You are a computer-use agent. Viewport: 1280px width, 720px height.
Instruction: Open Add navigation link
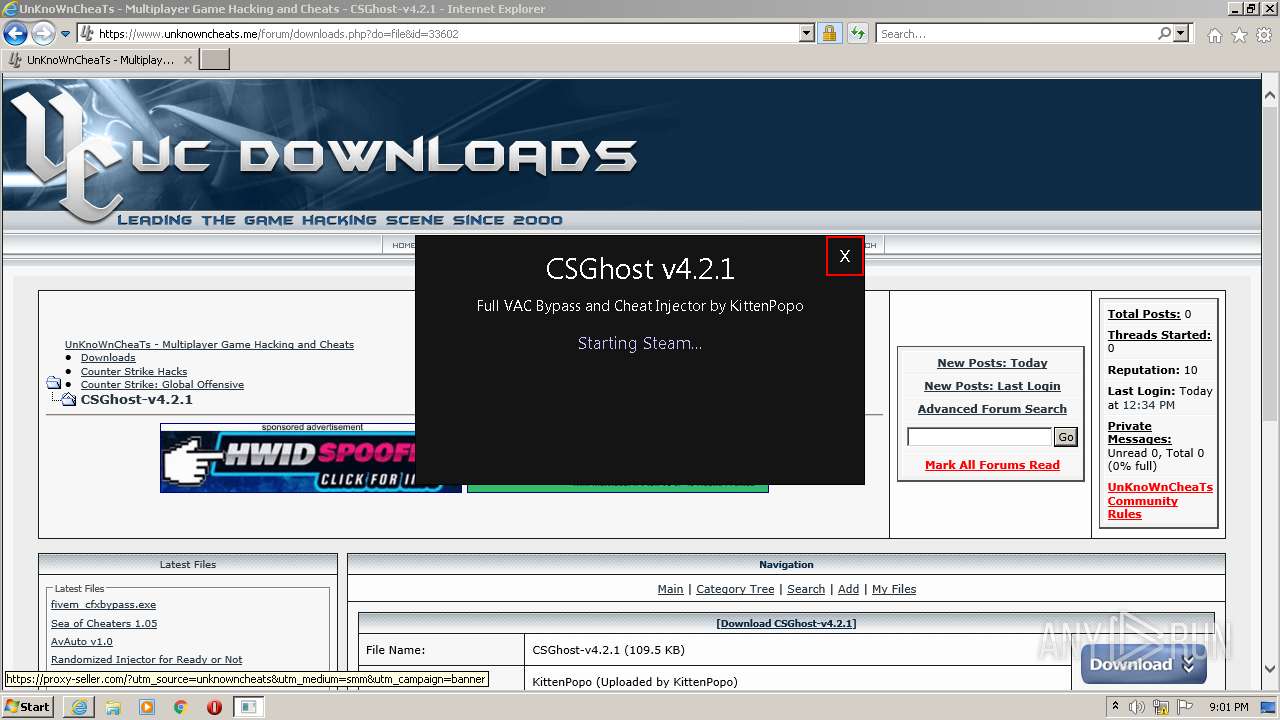click(848, 589)
